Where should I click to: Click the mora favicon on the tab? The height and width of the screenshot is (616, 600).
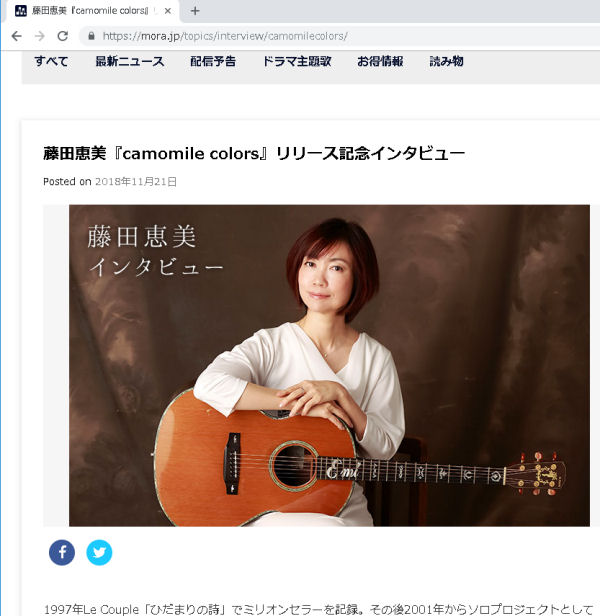coord(20,11)
